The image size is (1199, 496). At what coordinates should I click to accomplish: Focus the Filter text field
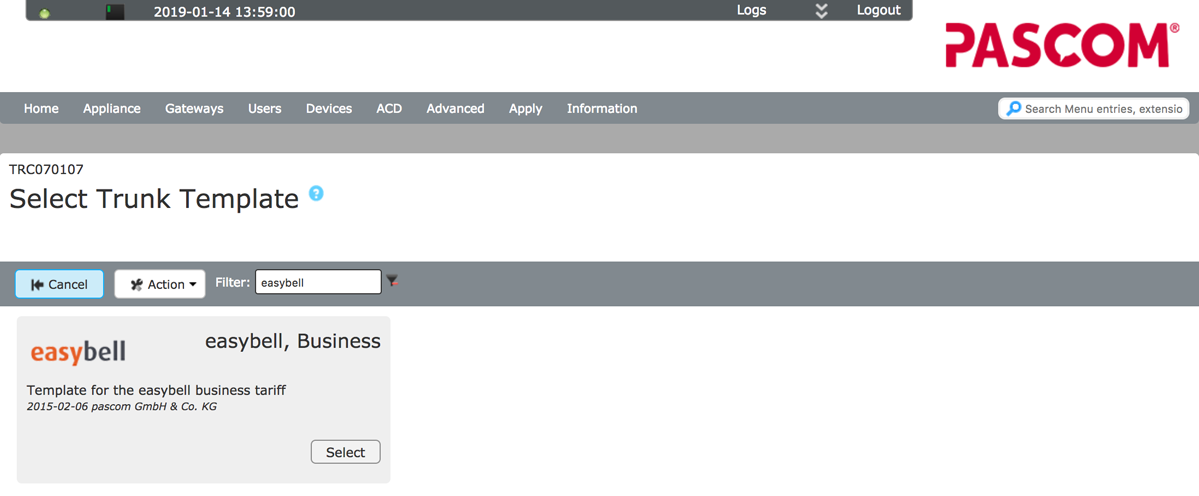tap(318, 283)
